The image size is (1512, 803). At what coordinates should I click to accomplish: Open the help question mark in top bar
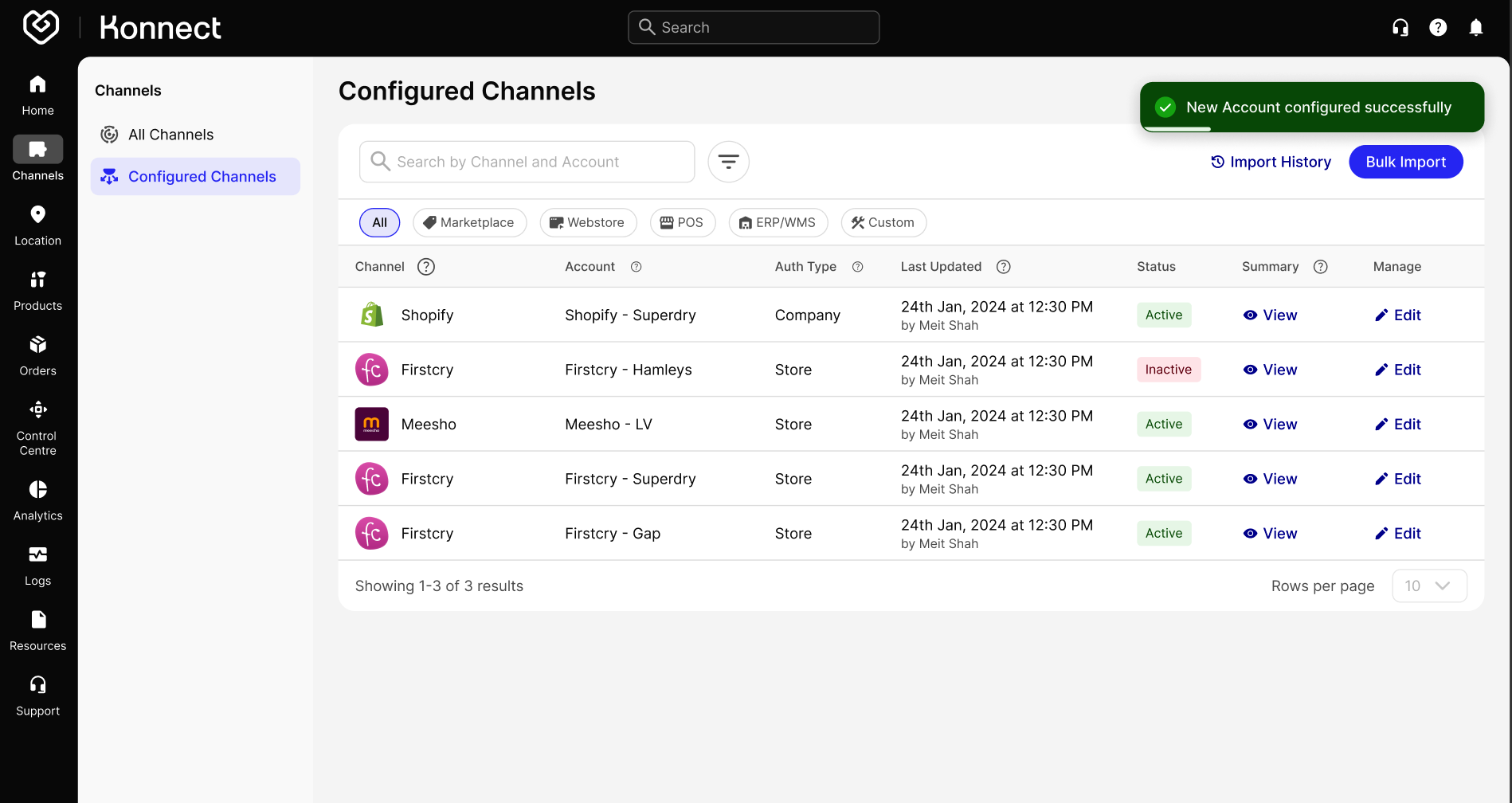coord(1438,28)
